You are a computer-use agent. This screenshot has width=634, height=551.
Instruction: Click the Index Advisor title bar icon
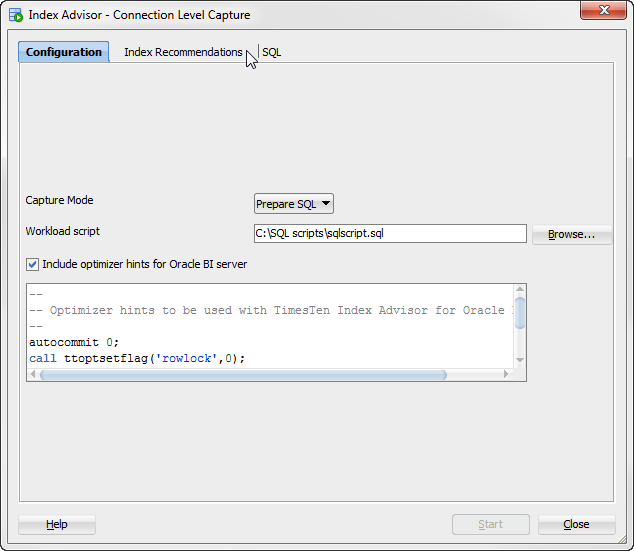pos(16,15)
